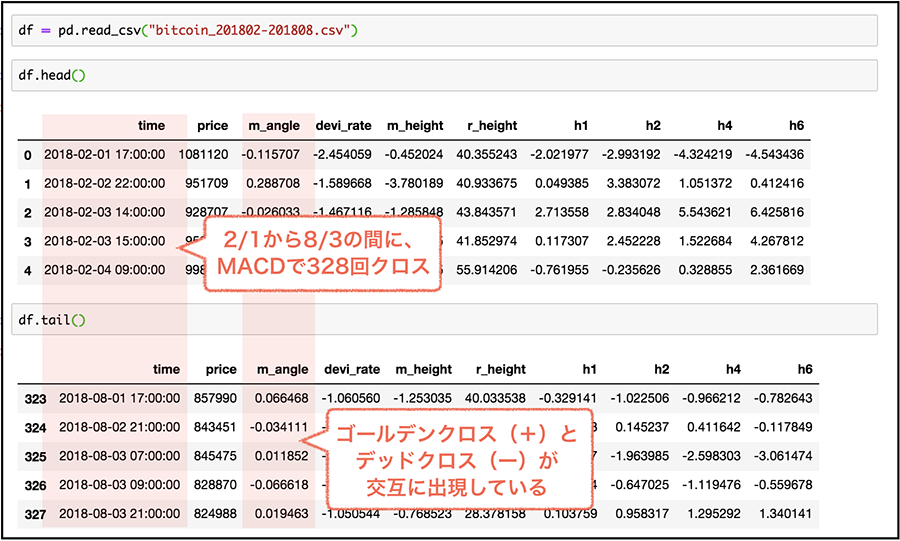This screenshot has height=541, width=900.
Task: Click the h6 column header in tail table
Action: (x=805, y=369)
